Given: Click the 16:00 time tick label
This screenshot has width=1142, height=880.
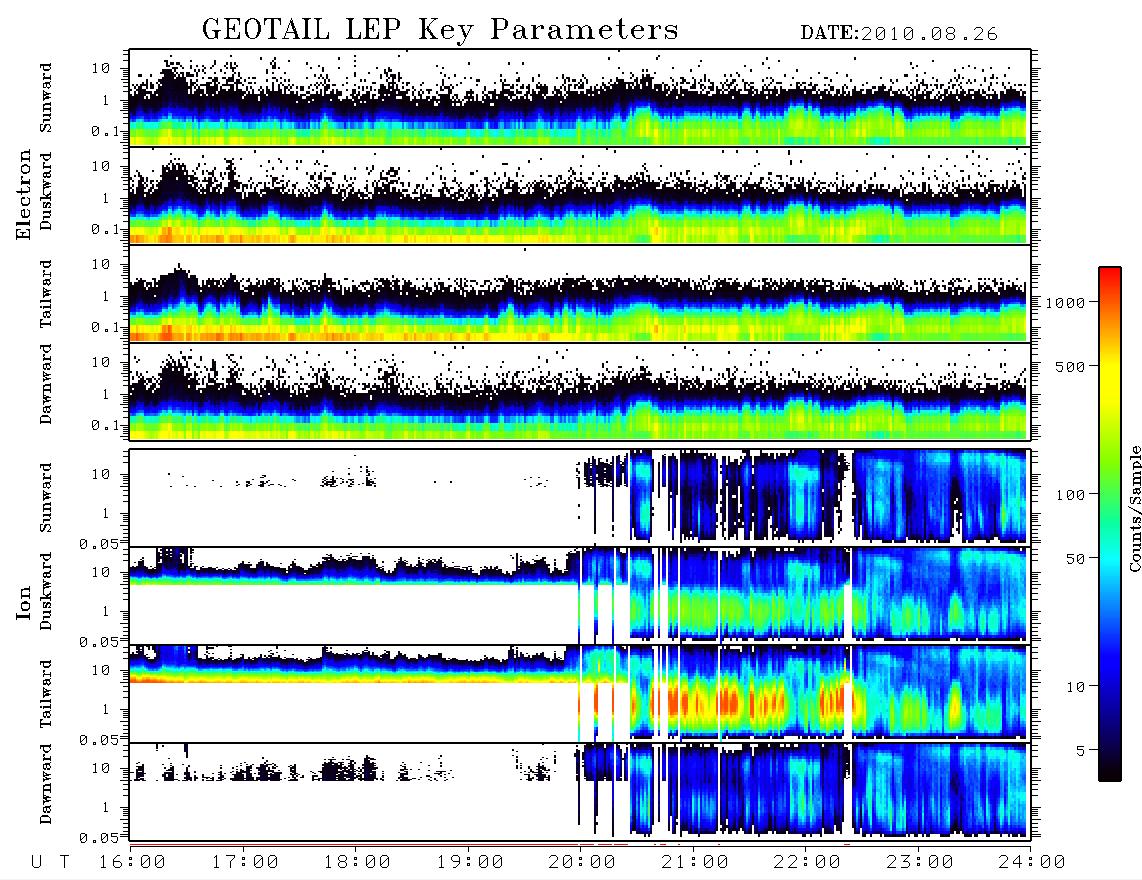Looking at the screenshot, I should (133, 863).
